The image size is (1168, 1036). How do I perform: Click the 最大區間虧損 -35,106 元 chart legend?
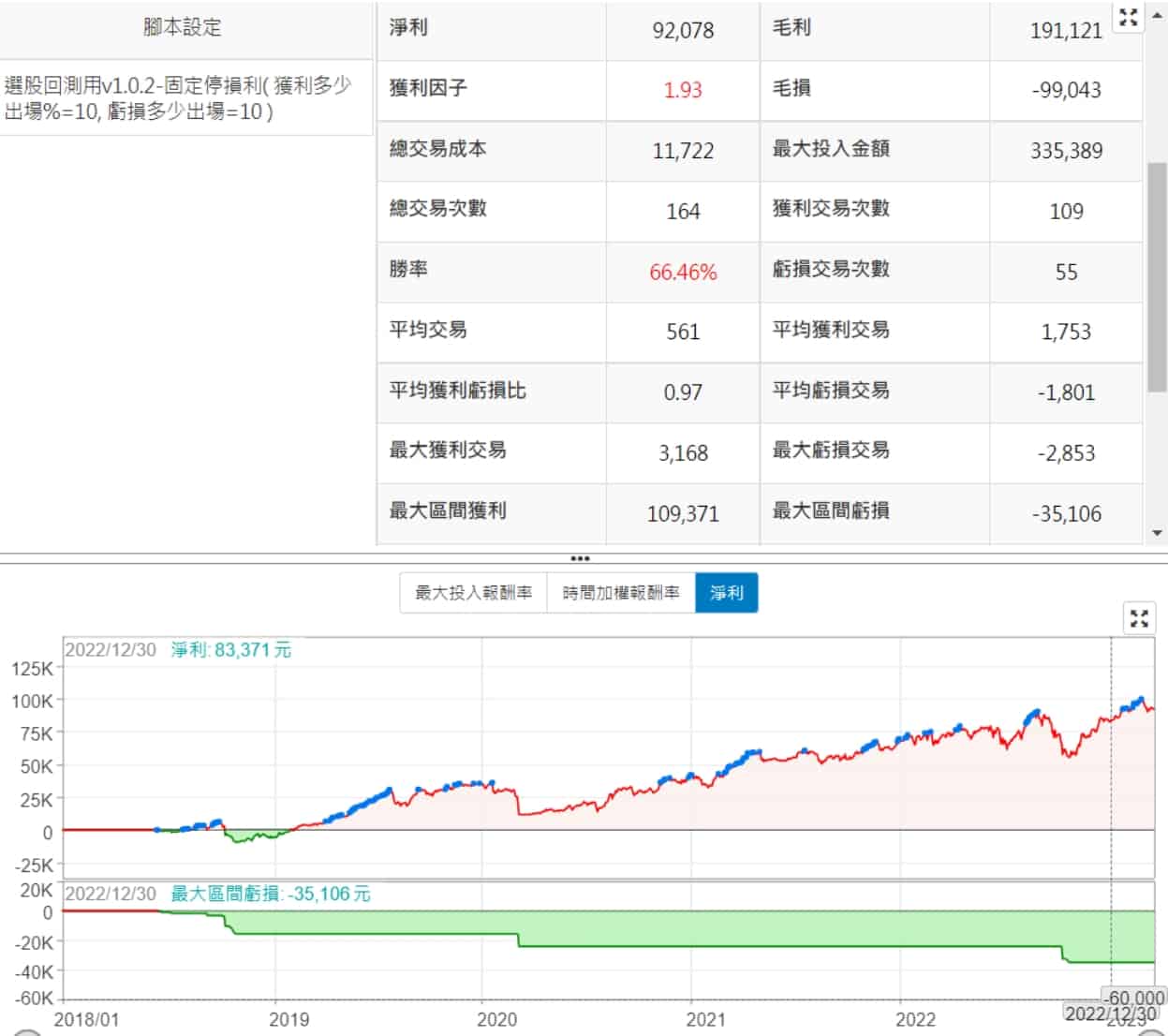point(270,894)
